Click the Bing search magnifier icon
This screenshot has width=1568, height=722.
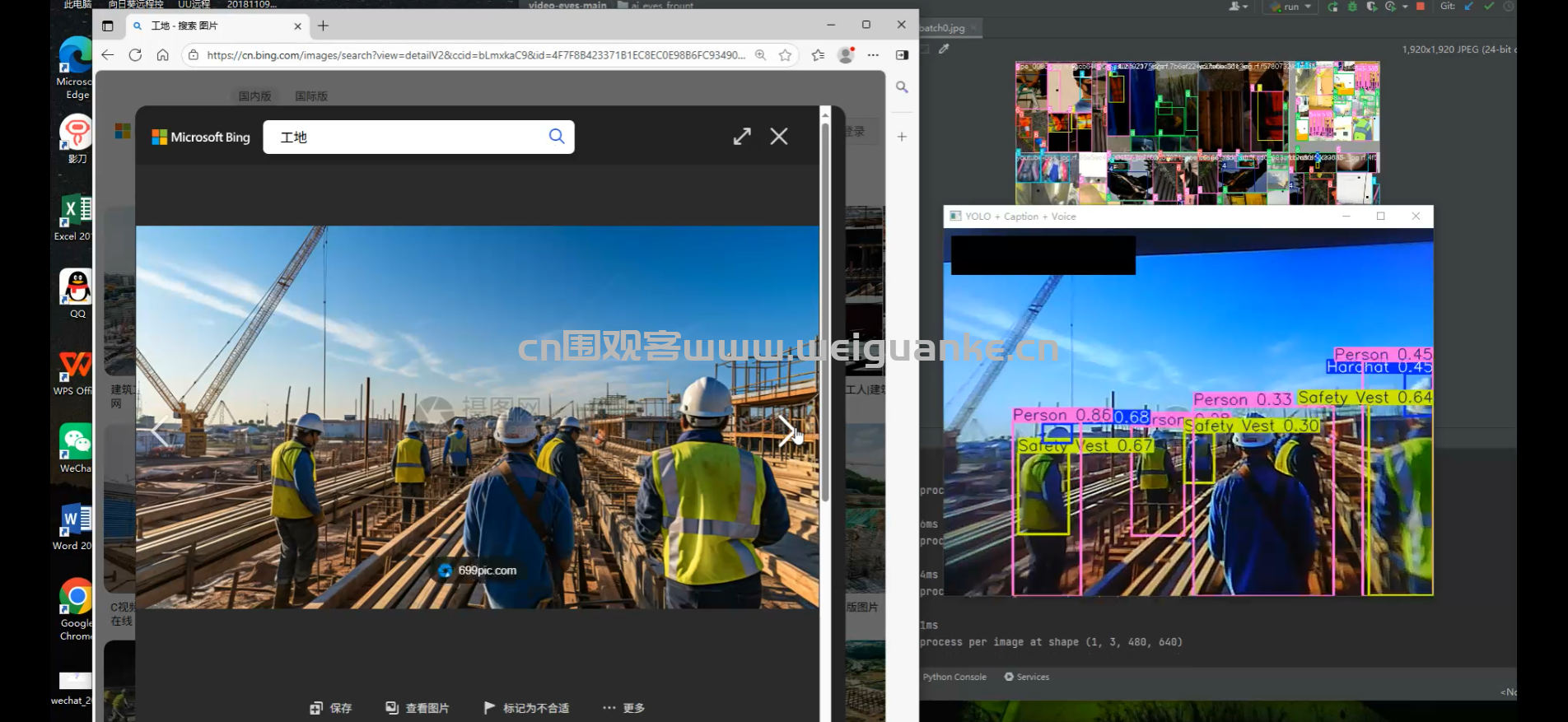(x=557, y=137)
